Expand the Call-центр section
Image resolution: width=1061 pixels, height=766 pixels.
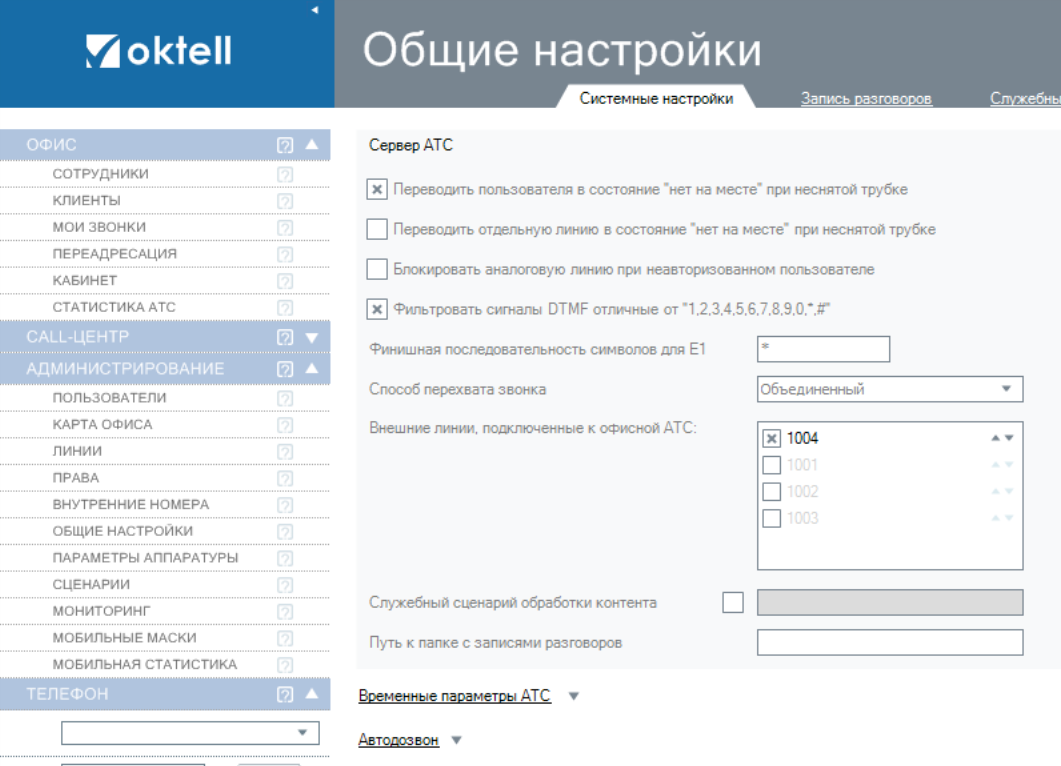[x=311, y=337]
